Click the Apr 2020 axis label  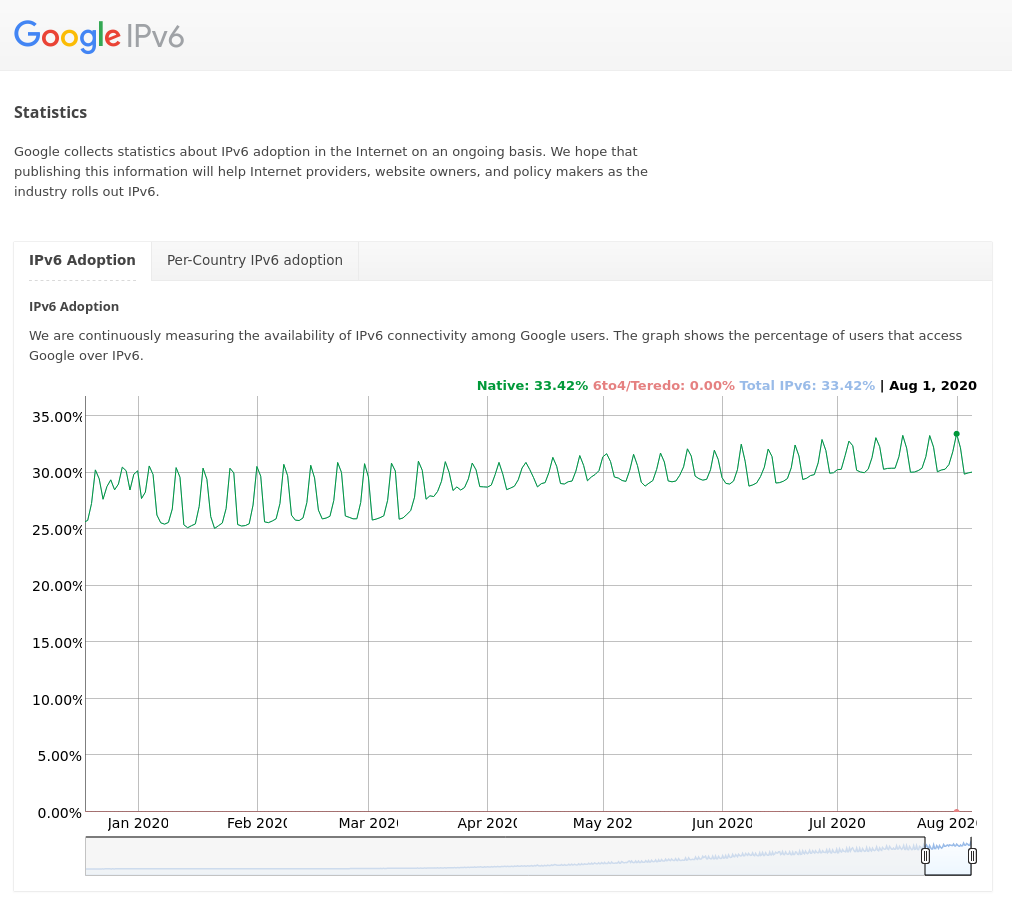(487, 823)
